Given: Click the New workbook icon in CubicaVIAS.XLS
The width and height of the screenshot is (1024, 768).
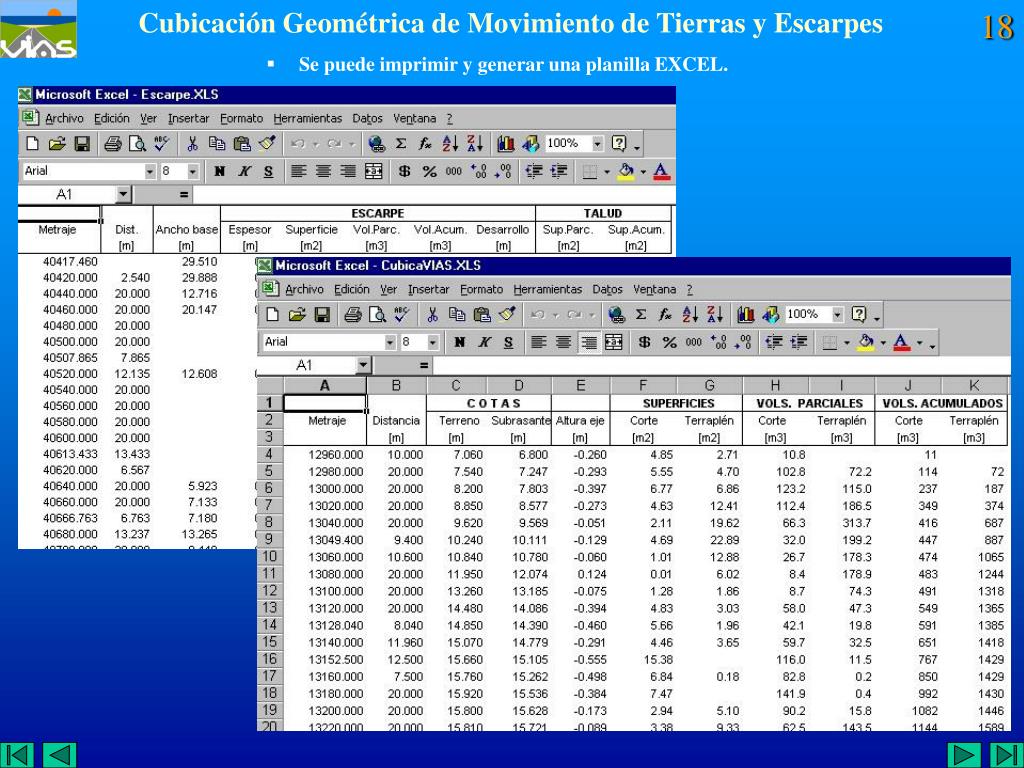Looking at the screenshot, I should 272,315.
